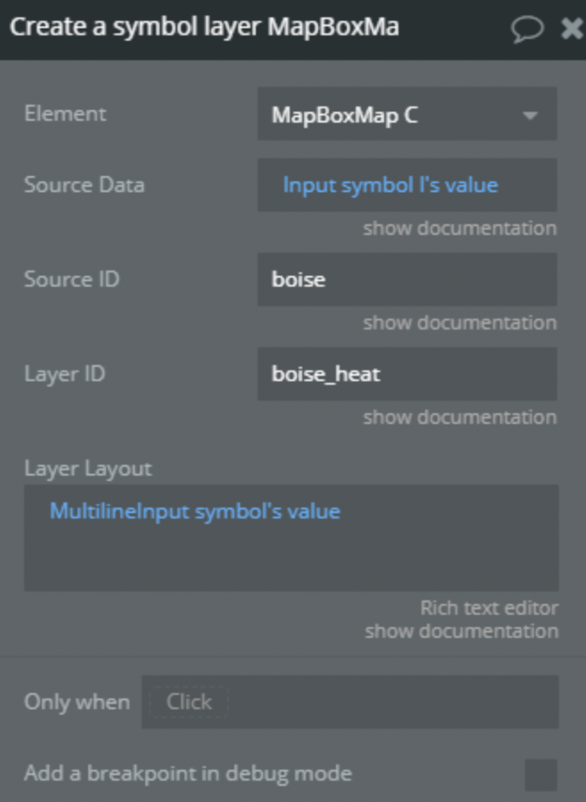Select the Source ID field containing boise
This screenshot has height=802, width=586.
407,279
